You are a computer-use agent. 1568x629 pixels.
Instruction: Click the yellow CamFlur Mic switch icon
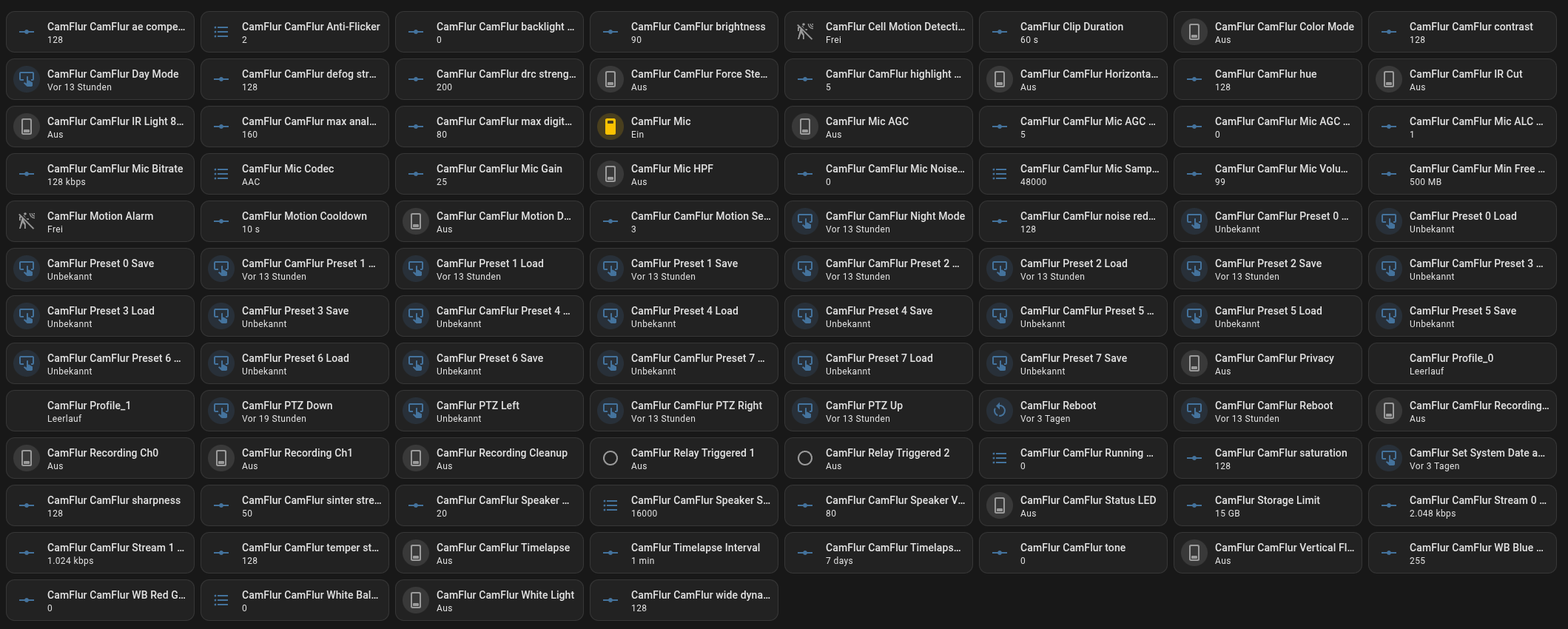[x=610, y=127]
